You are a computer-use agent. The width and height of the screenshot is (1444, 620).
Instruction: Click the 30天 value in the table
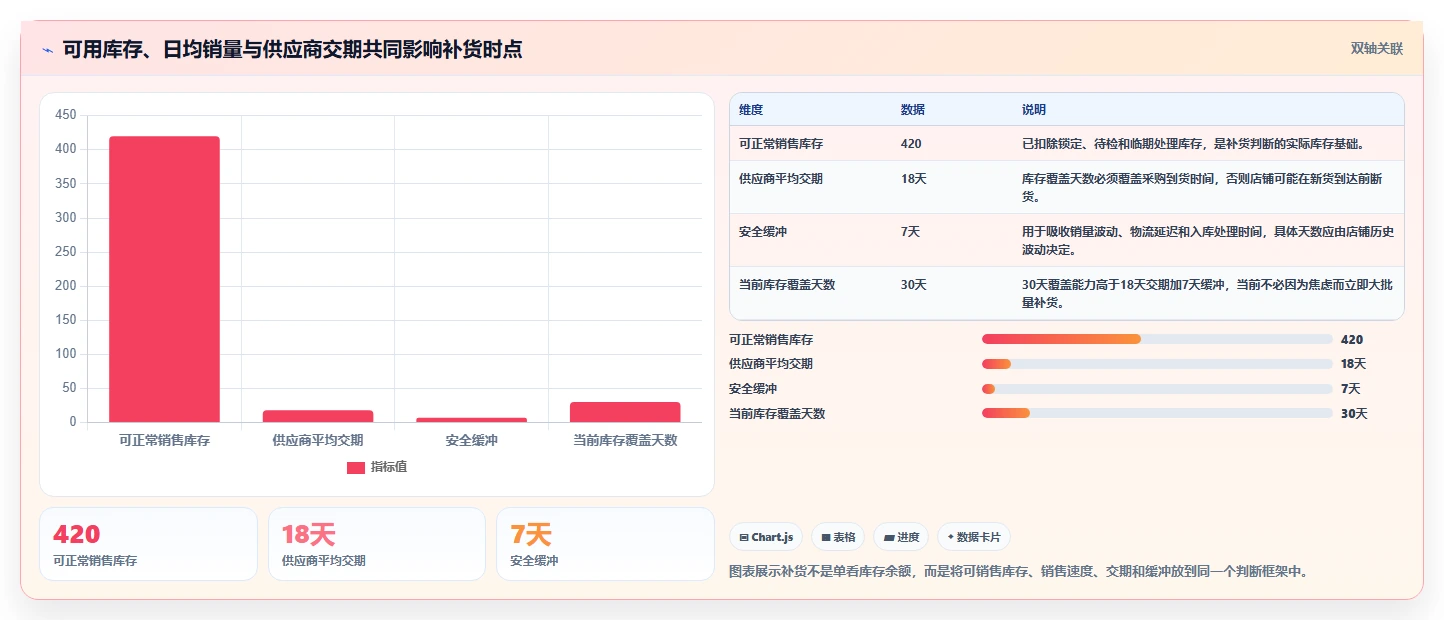point(914,285)
